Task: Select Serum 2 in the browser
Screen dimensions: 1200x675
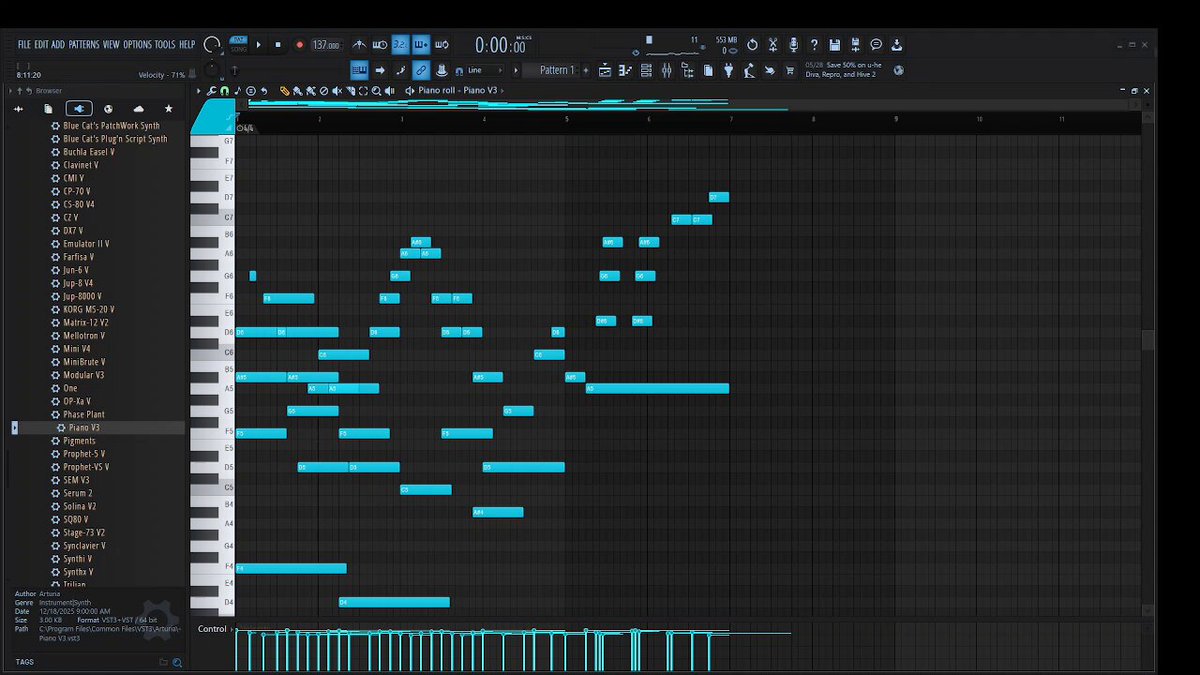Action: (77, 493)
